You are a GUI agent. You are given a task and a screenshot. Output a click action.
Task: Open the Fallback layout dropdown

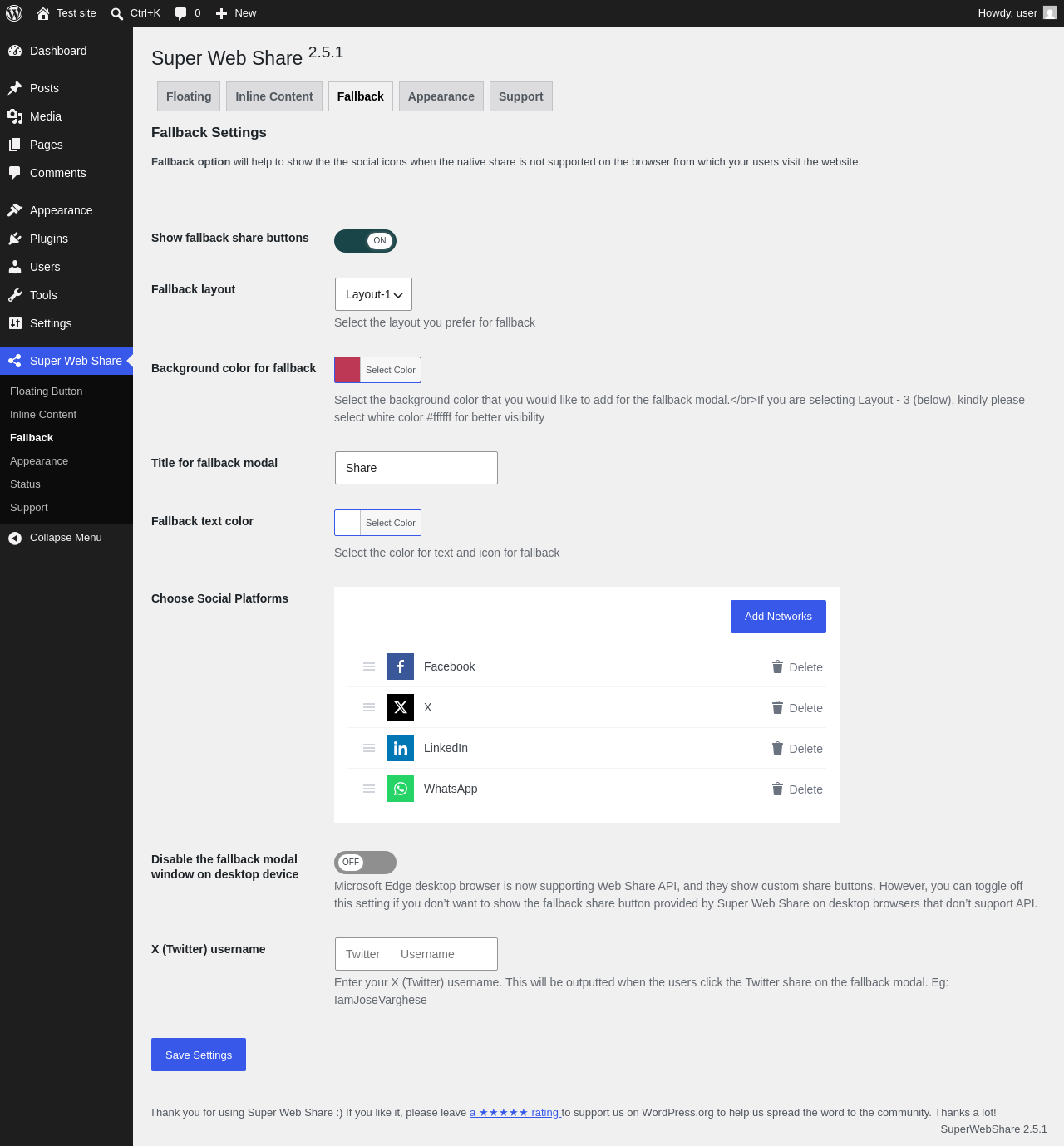click(x=373, y=294)
